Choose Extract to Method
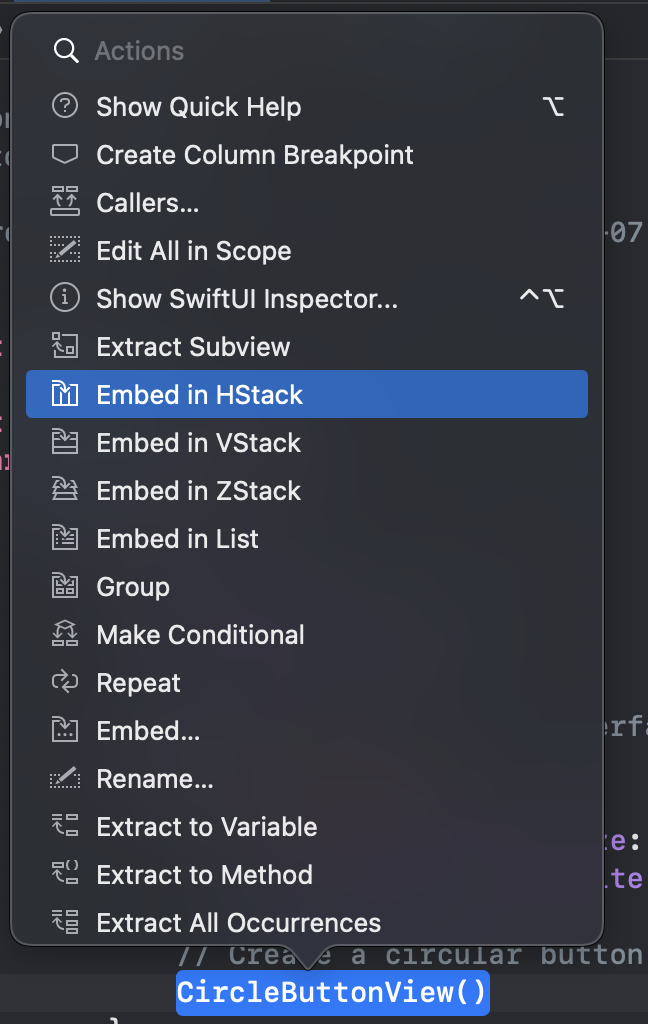The height and width of the screenshot is (1024, 648). coord(204,875)
